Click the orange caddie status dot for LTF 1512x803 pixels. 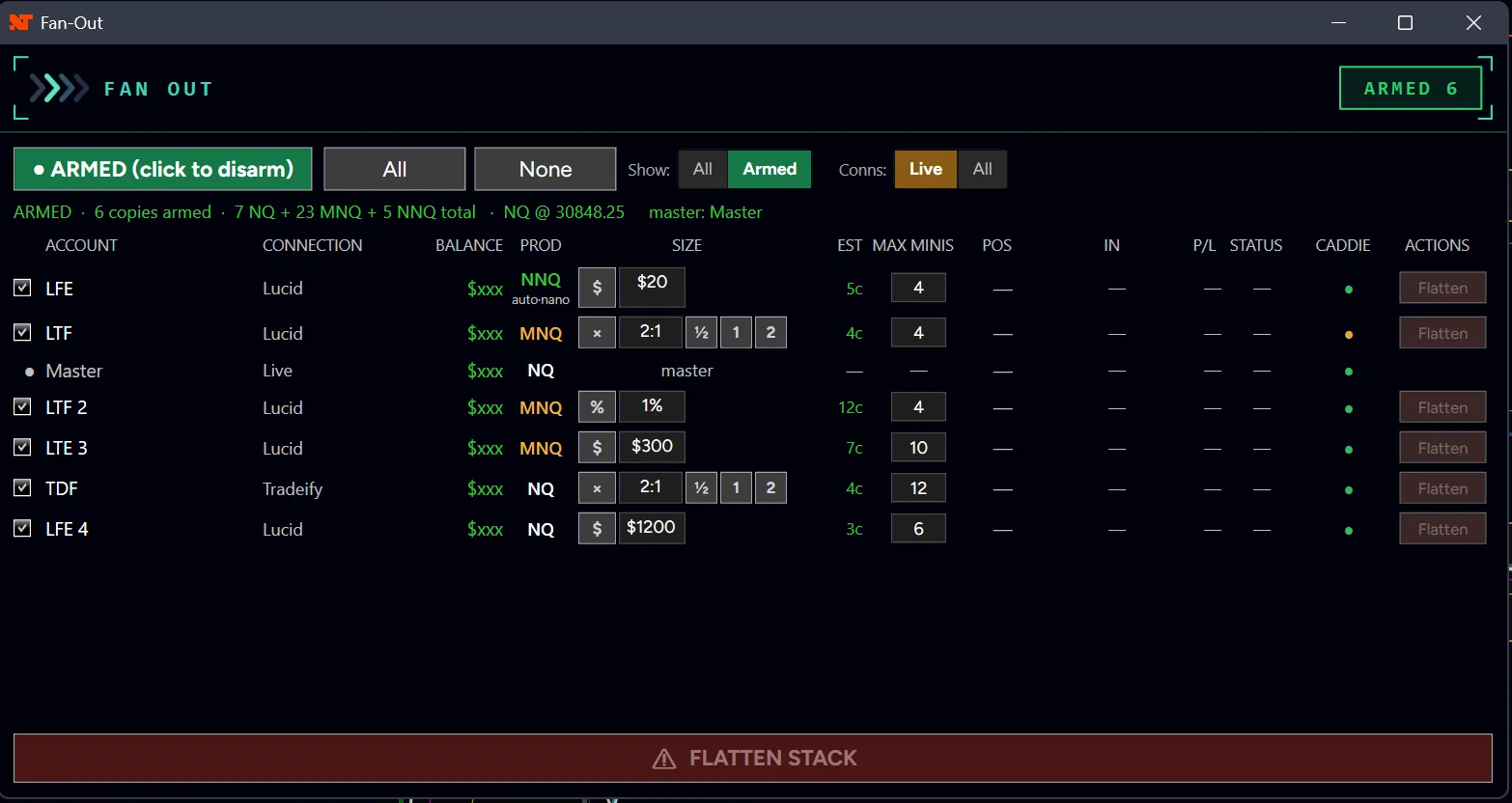tap(1349, 335)
